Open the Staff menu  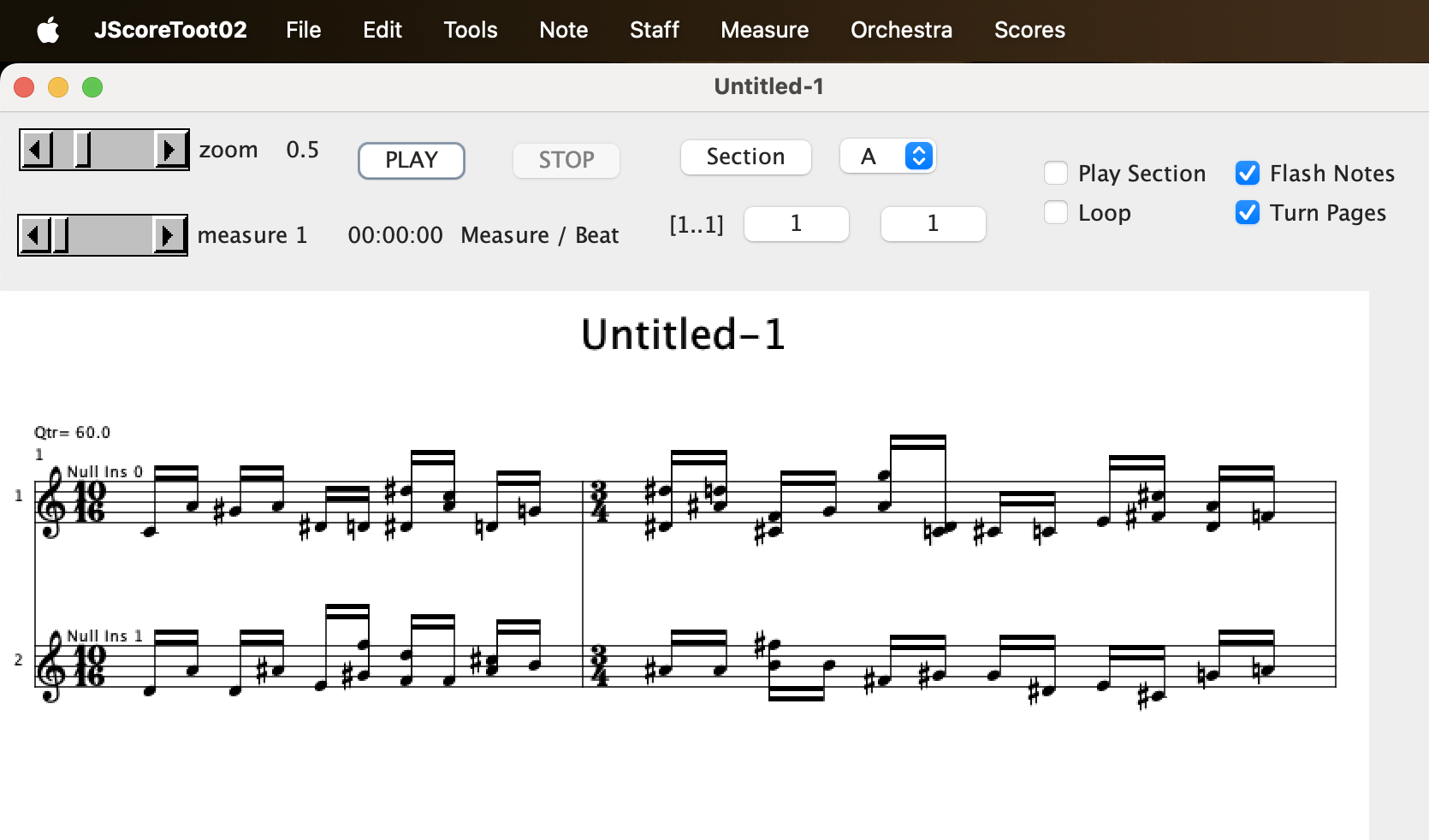655,30
